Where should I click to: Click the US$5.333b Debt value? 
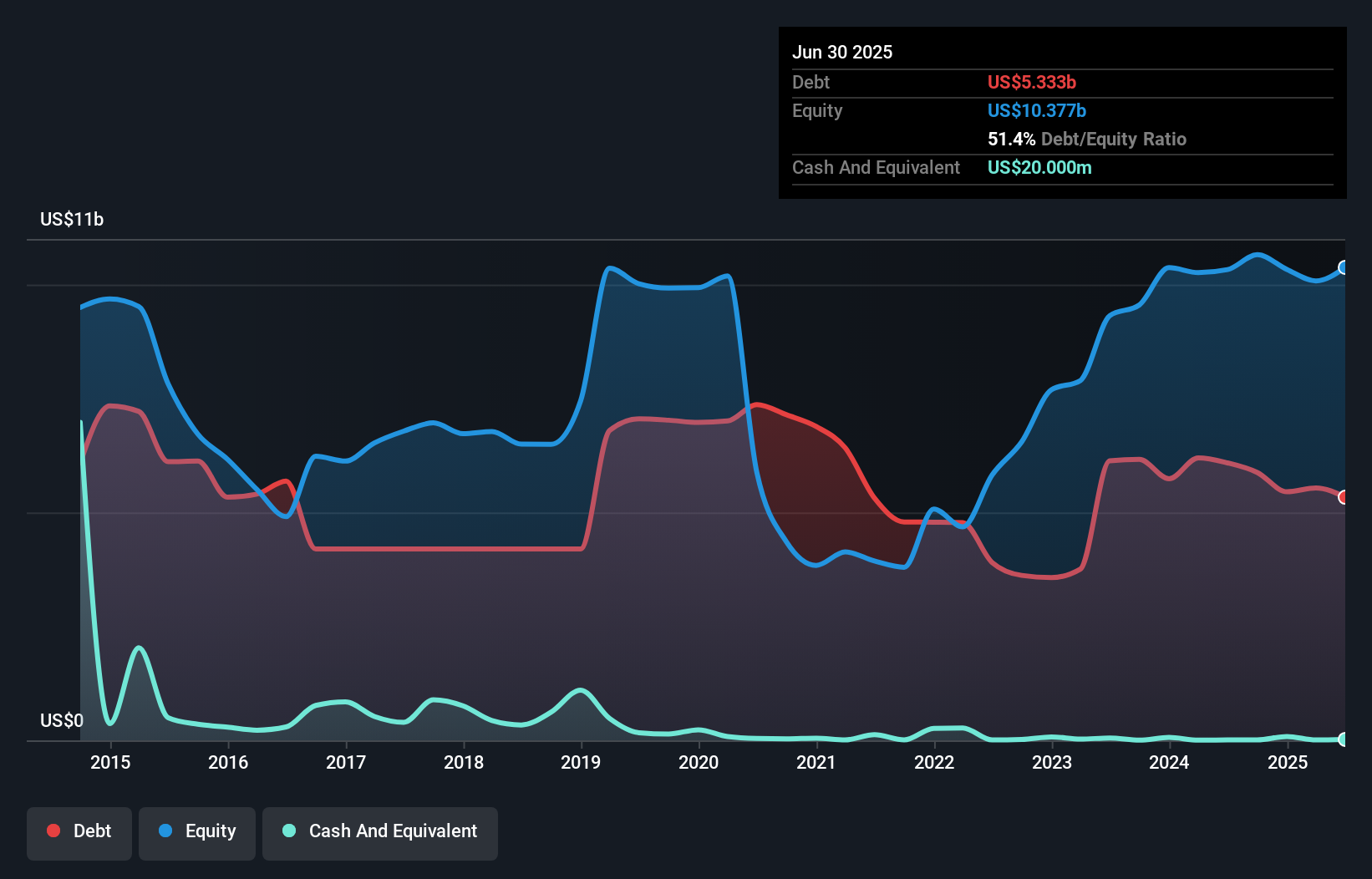tap(1031, 82)
